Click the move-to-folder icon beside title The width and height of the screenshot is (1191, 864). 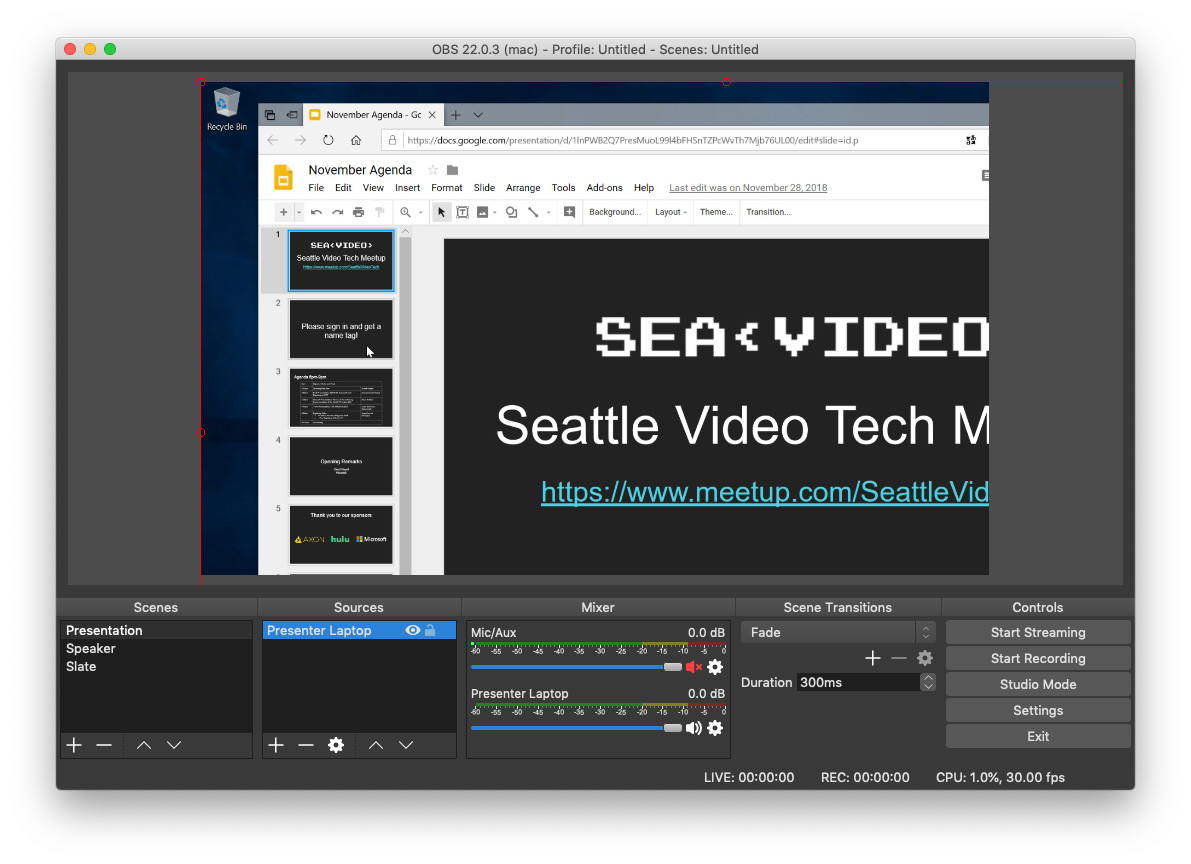(x=453, y=170)
